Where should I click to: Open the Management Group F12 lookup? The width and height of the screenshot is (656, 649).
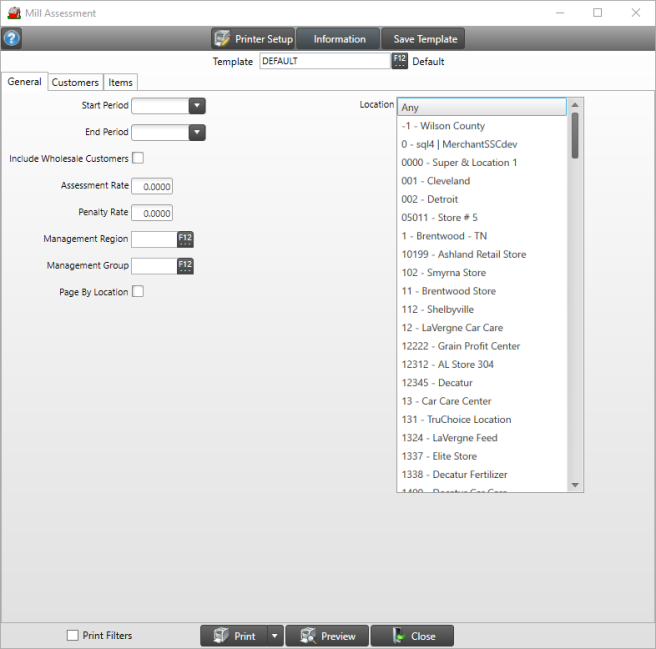click(x=185, y=266)
